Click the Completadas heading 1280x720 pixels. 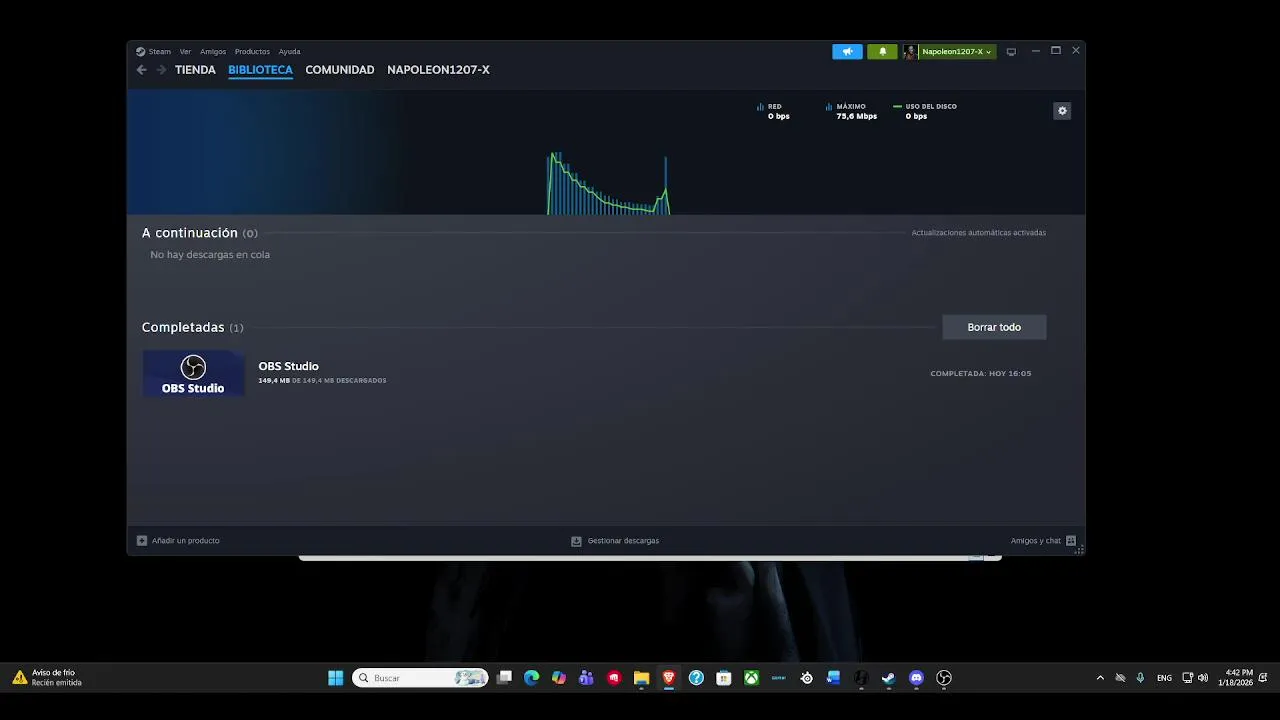coord(183,327)
